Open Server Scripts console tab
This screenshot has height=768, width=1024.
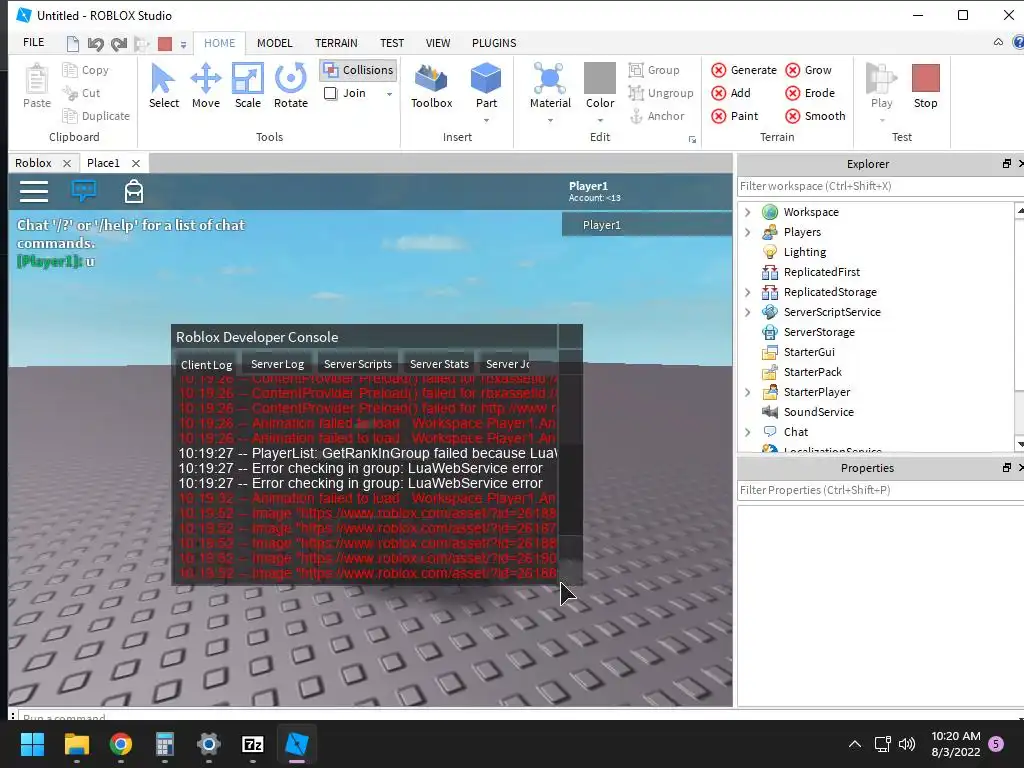[x=357, y=364]
